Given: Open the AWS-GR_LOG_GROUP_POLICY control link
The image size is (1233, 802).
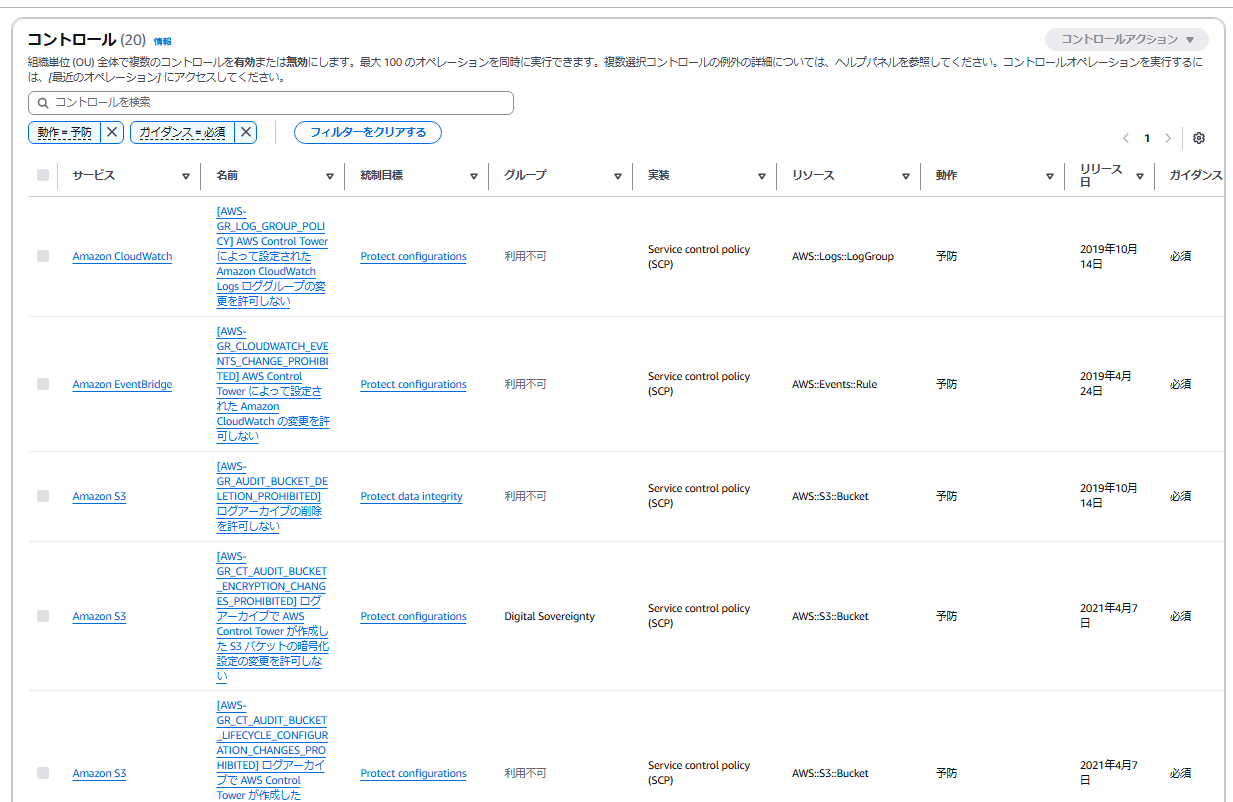Looking at the screenshot, I should coord(272,256).
